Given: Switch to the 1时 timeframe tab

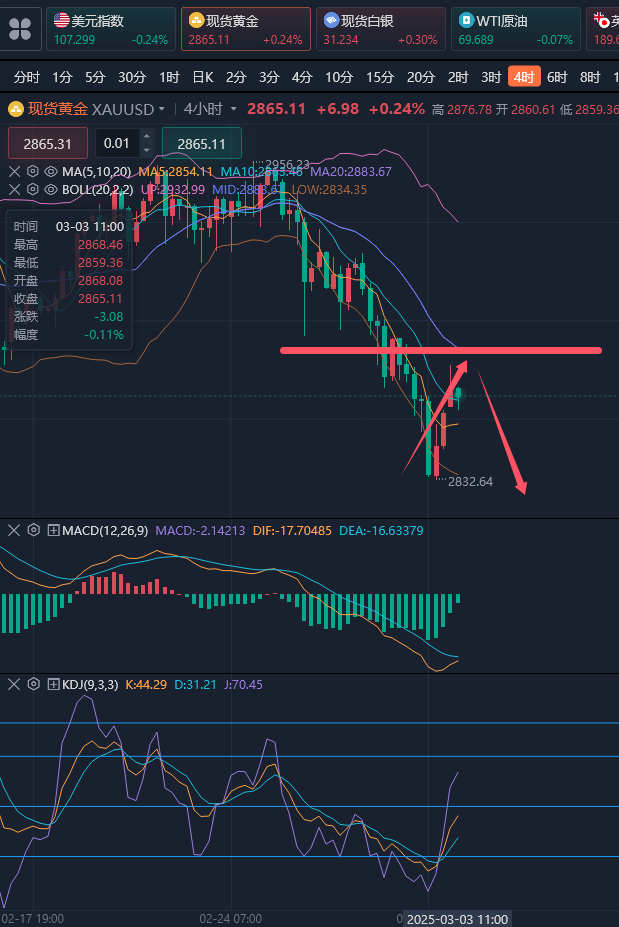Looking at the screenshot, I should click(x=169, y=77).
